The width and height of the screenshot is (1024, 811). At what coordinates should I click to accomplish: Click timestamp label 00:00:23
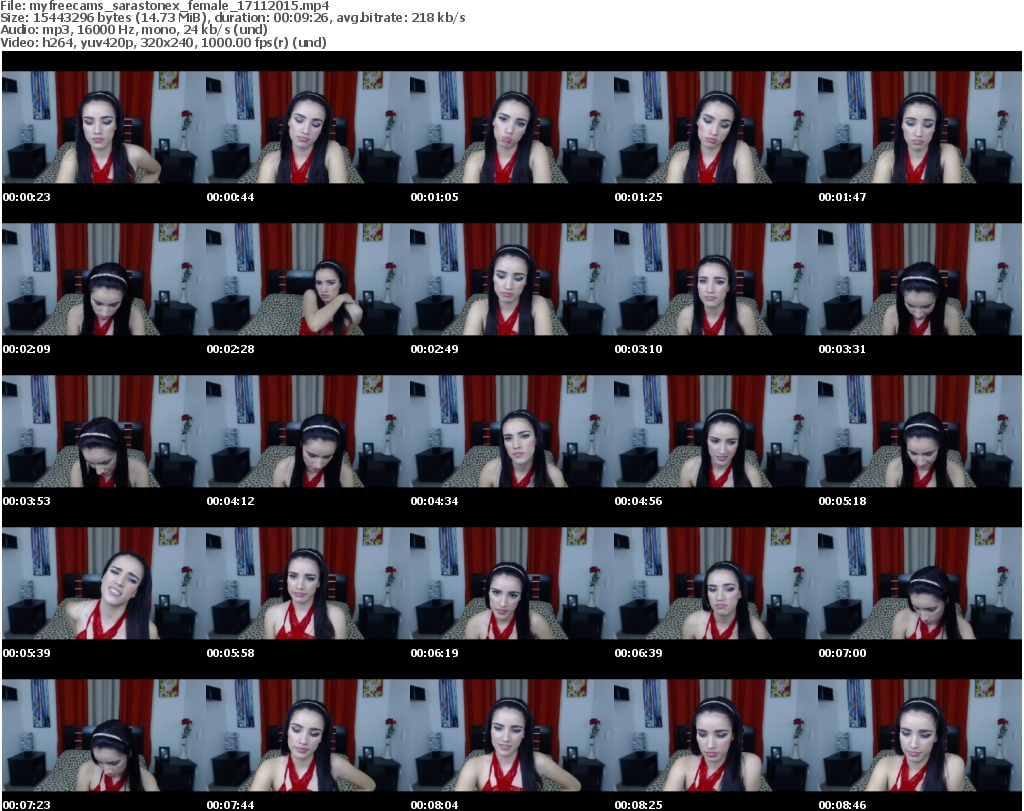(27, 197)
